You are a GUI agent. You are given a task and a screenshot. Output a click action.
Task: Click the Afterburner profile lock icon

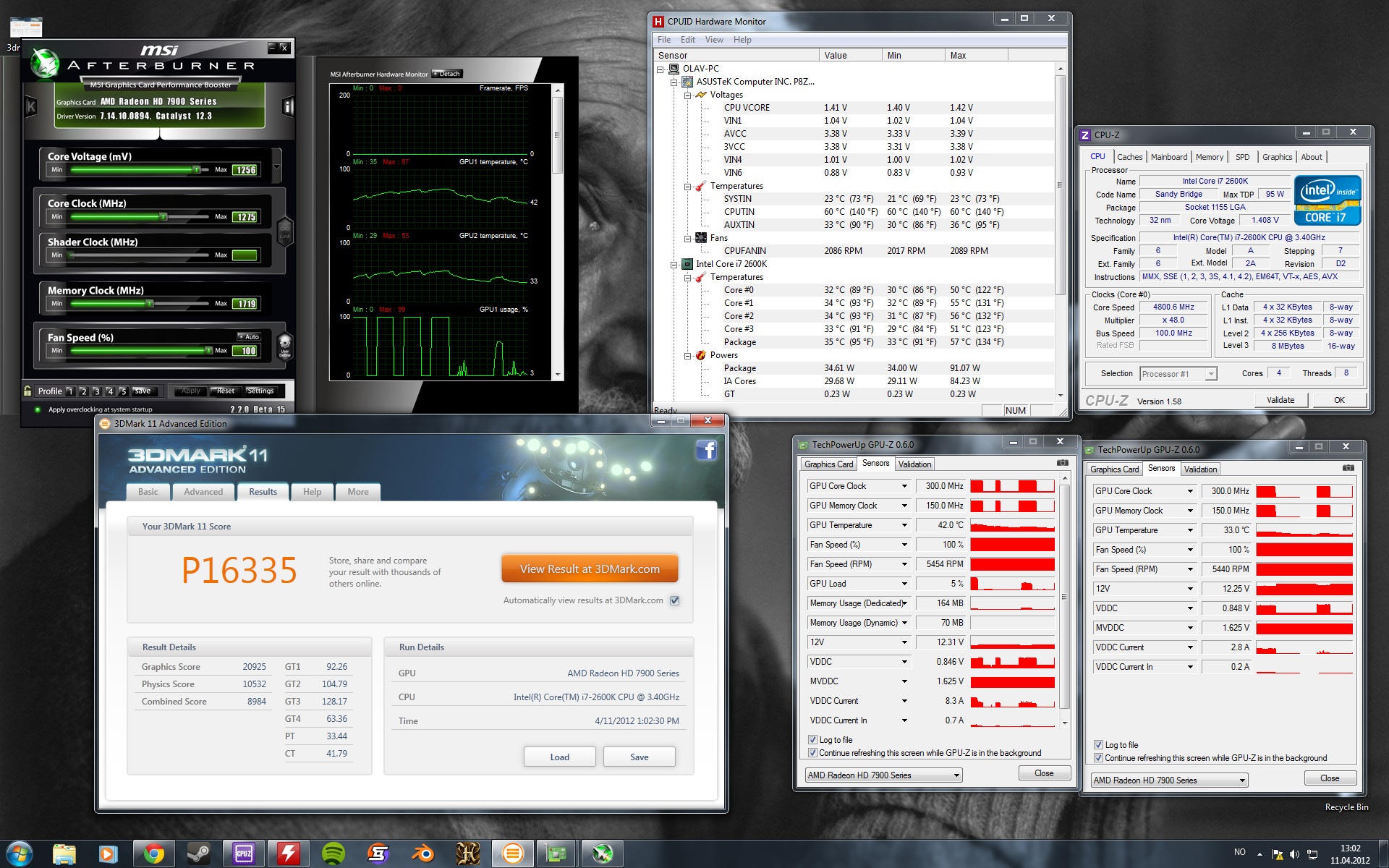click(x=27, y=391)
